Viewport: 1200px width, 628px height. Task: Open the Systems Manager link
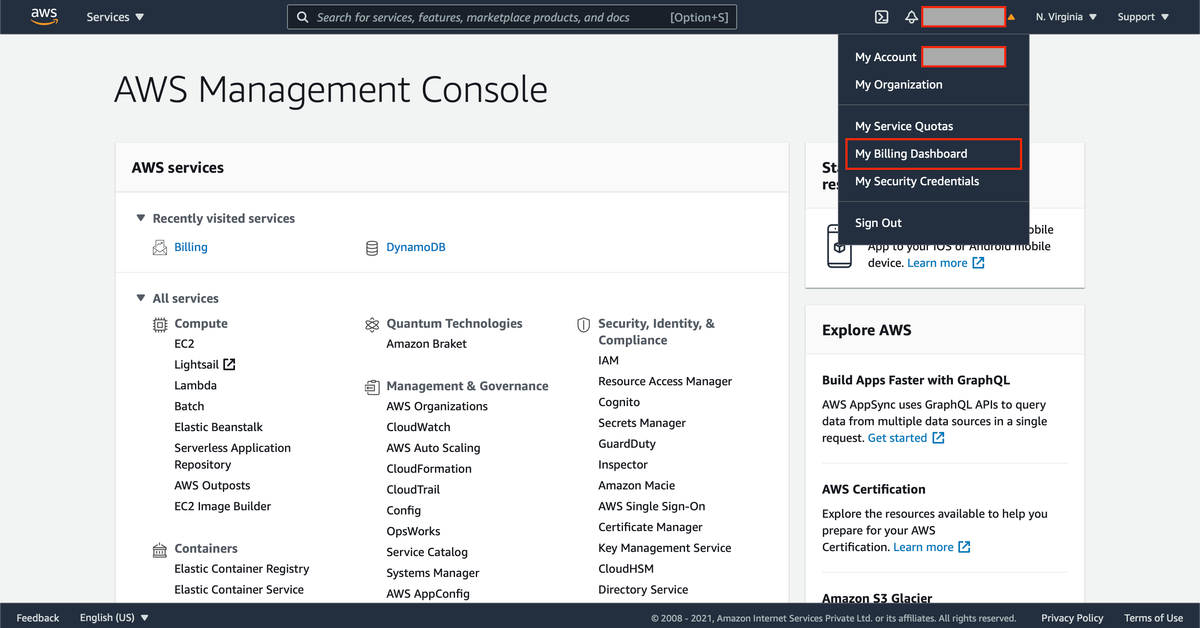[432, 573]
